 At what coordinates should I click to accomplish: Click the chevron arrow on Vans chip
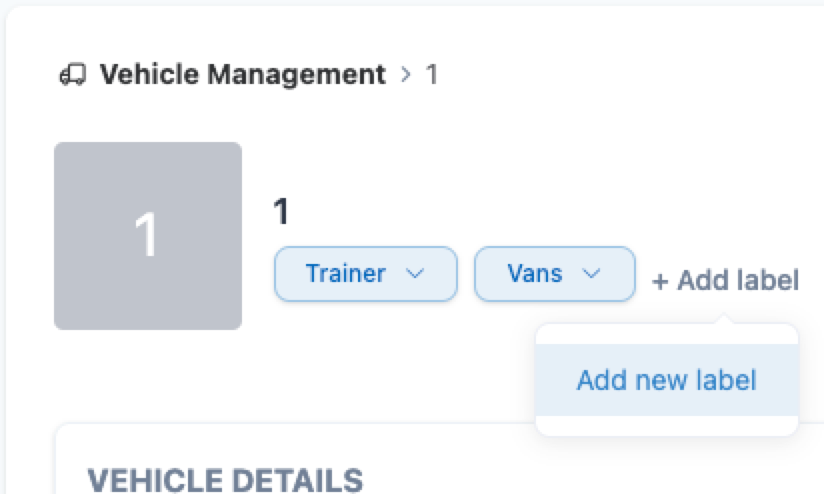[591, 273]
